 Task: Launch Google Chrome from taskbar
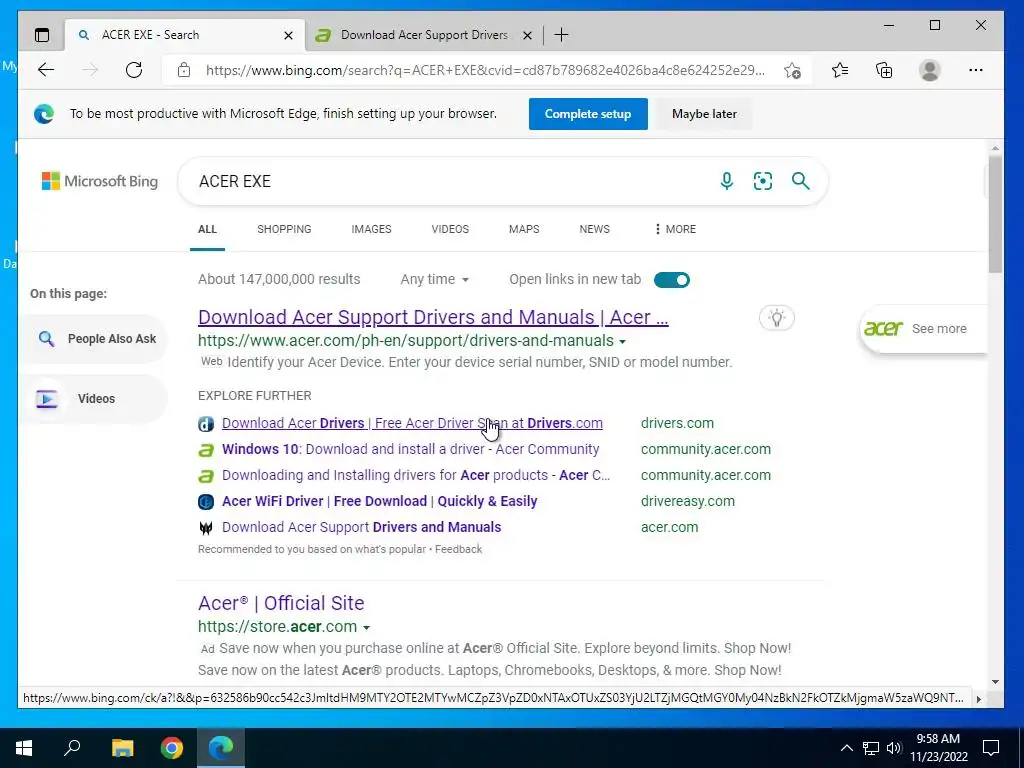pyautogui.click(x=172, y=748)
